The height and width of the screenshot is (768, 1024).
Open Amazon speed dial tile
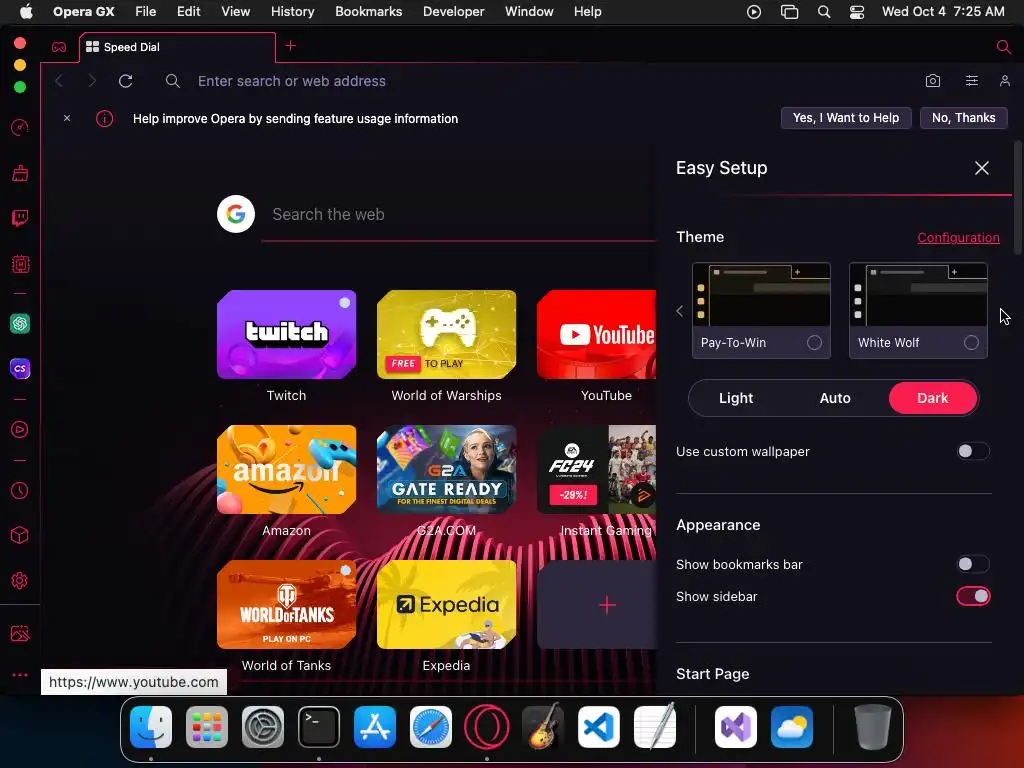(x=286, y=470)
